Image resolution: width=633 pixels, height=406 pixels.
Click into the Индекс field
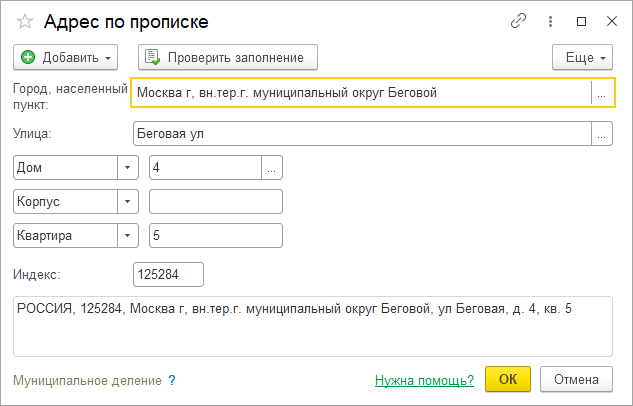coord(168,274)
